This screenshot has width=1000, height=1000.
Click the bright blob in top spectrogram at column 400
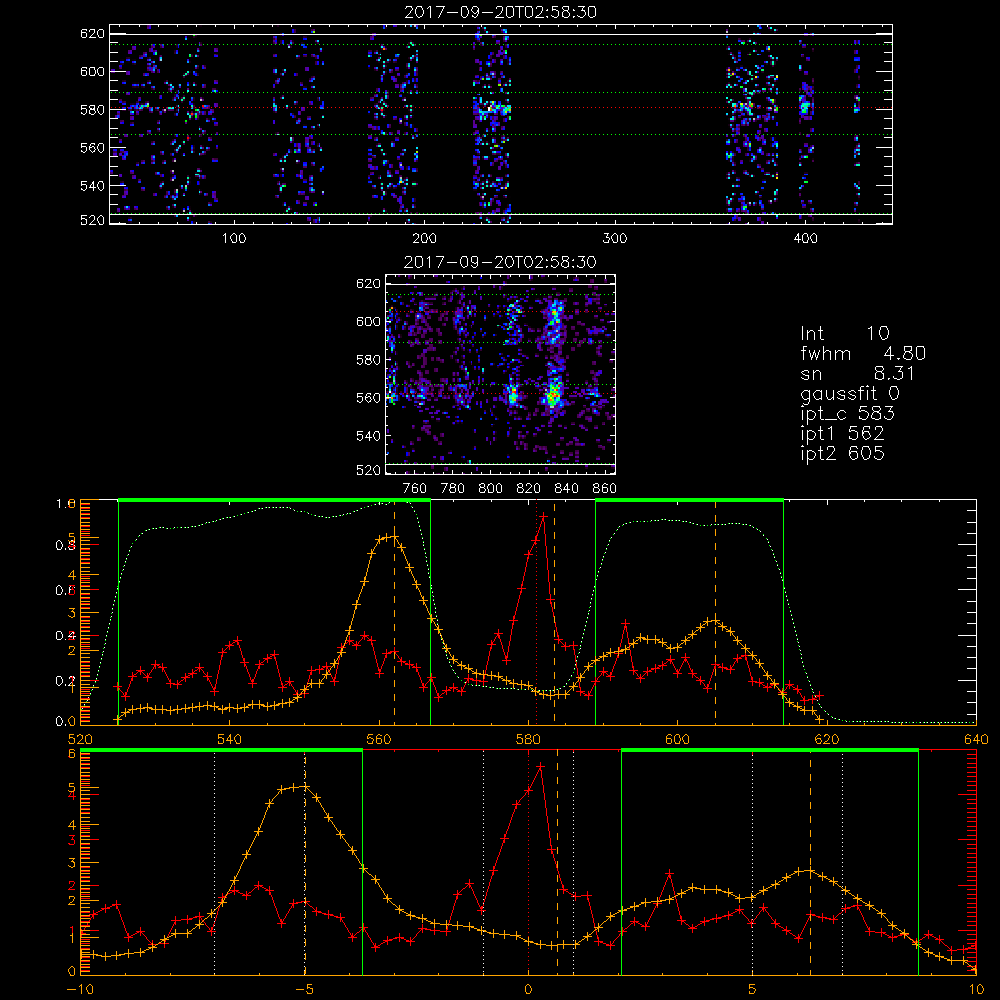pos(805,106)
